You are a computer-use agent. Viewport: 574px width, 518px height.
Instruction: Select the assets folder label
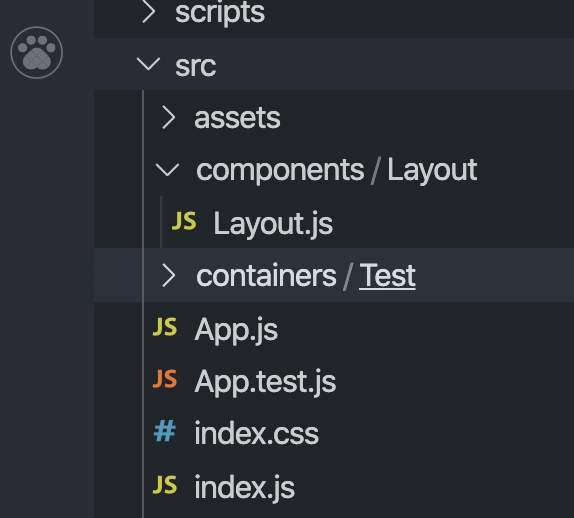click(x=237, y=118)
